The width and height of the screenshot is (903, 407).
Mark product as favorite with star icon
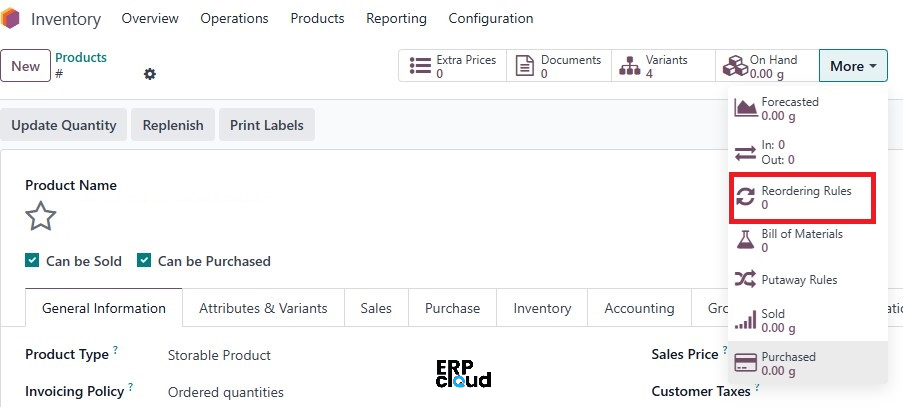[41, 216]
